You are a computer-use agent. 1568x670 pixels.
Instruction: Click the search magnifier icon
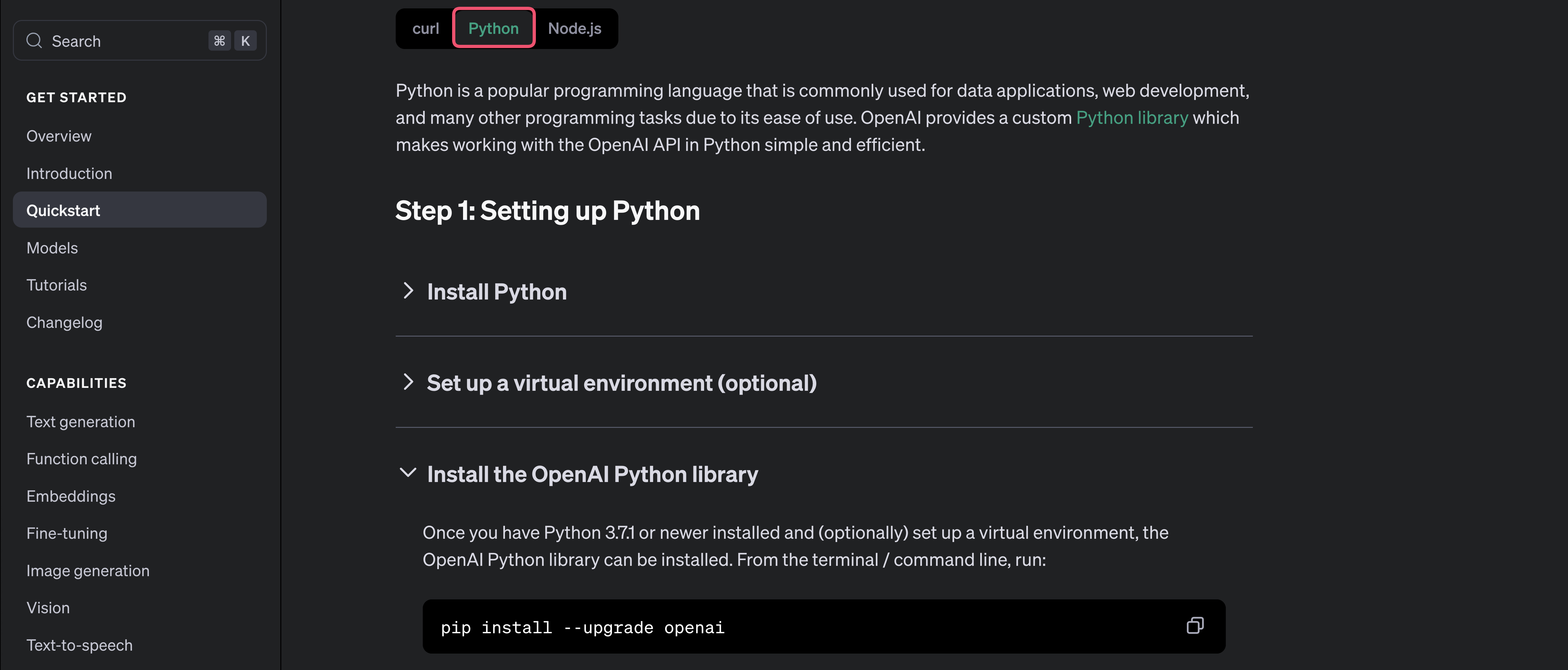34,41
